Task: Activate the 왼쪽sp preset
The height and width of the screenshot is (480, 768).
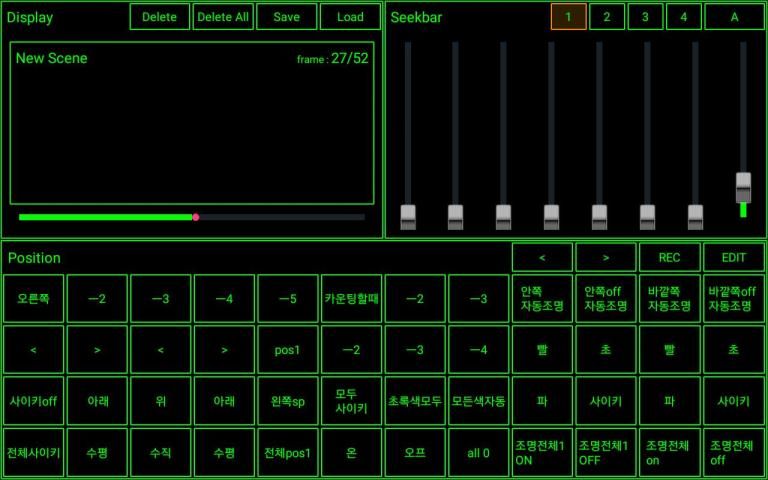Action: coord(287,401)
